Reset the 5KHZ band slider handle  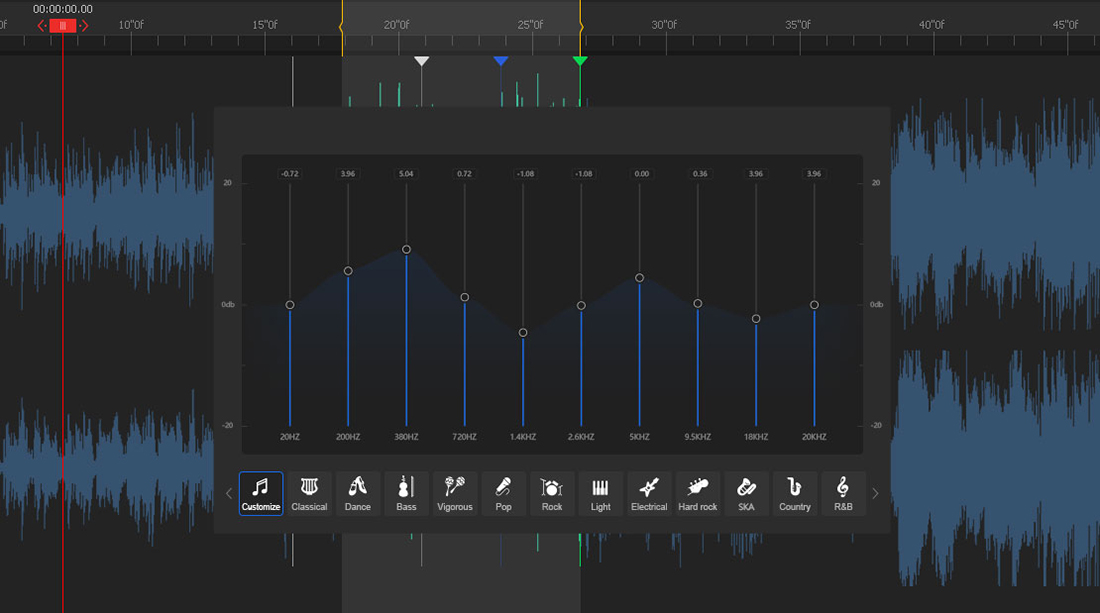pos(639,278)
